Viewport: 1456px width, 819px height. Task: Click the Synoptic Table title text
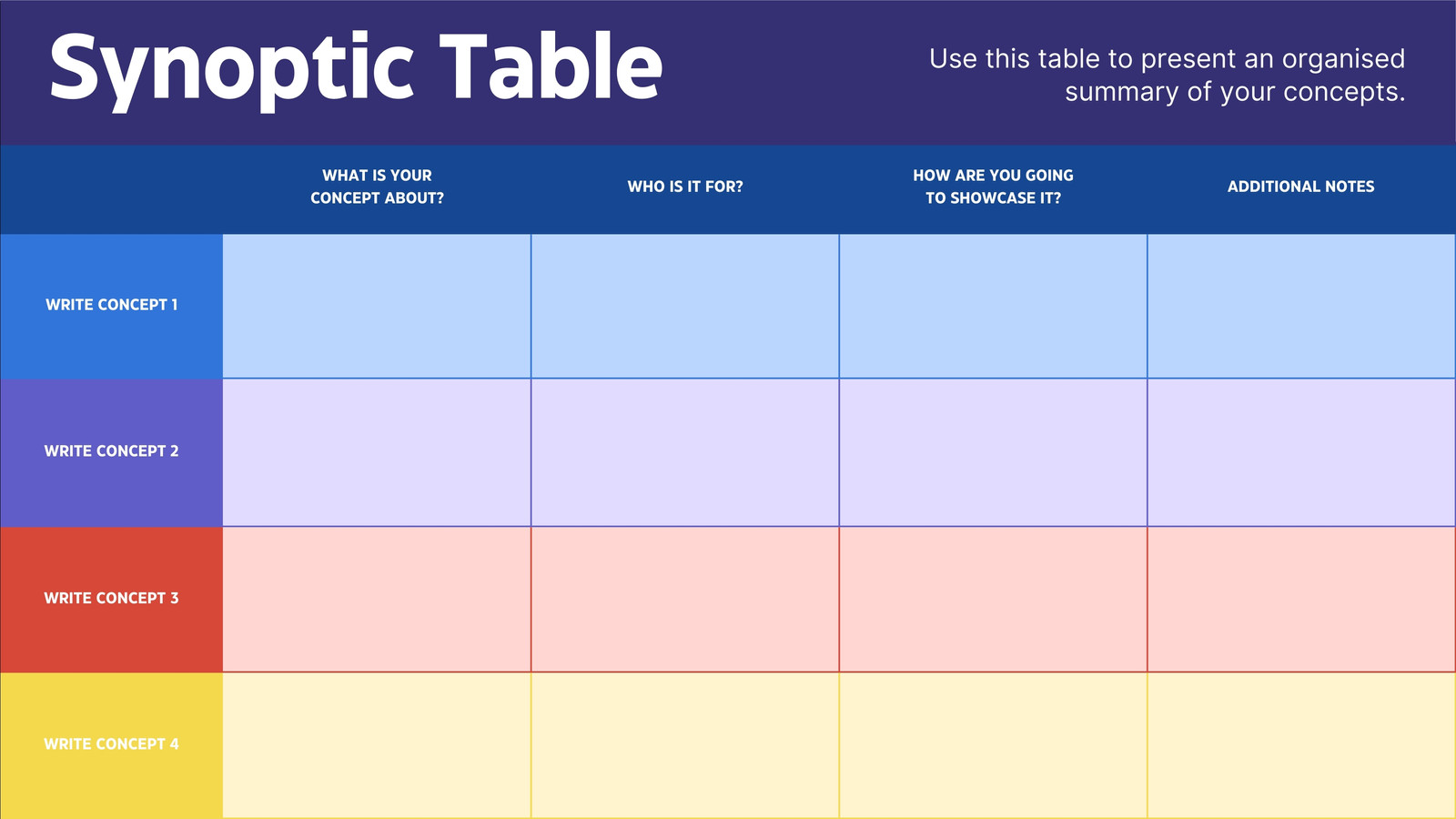tap(356, 69)
